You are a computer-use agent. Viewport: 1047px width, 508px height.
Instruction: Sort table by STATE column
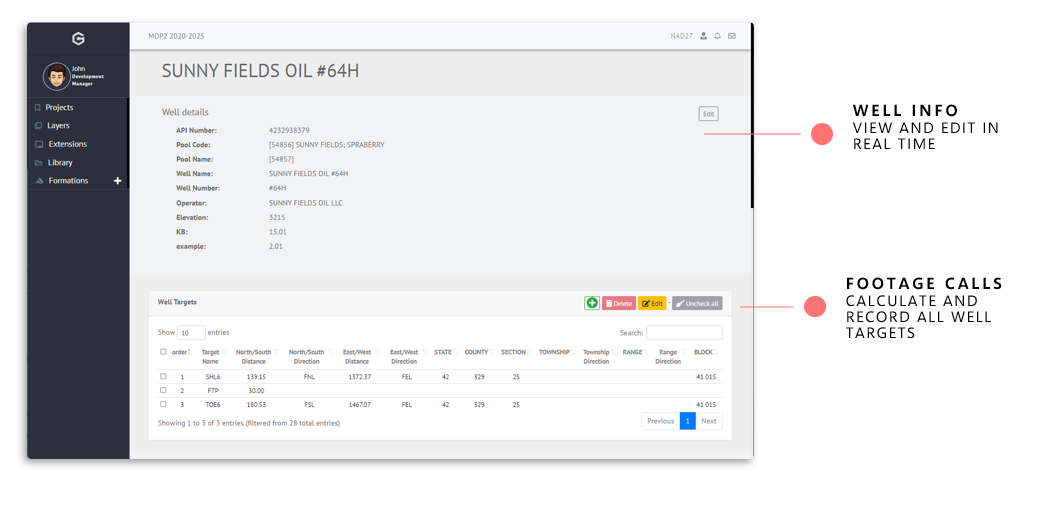tap(443, 352)
